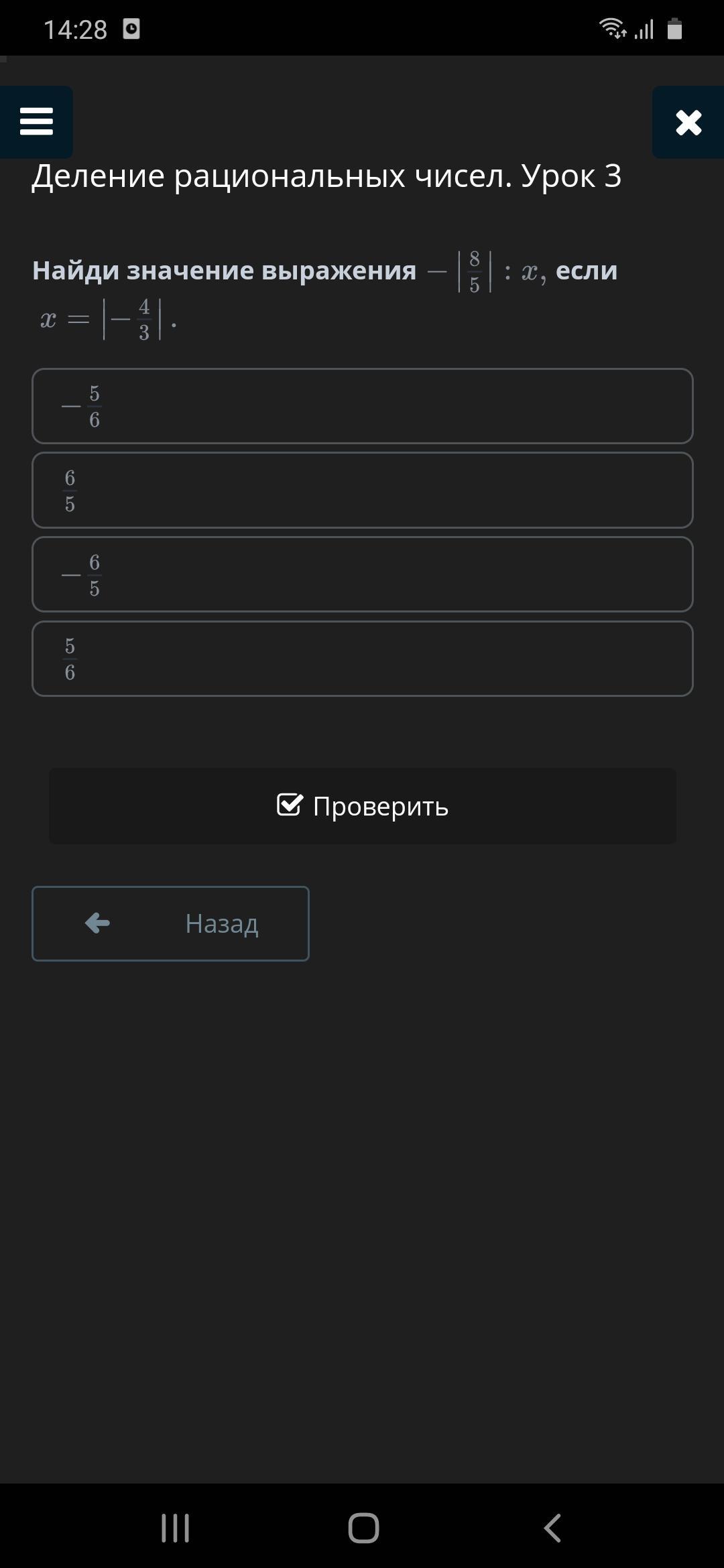Tap the battery status icon

click(x=674, y=29)
